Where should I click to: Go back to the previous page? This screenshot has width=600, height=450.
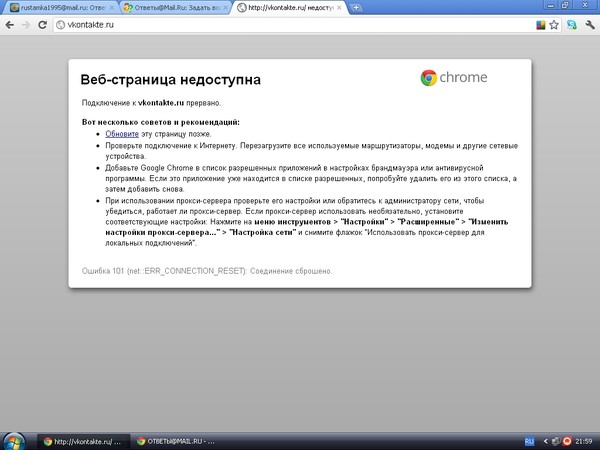click(x=10, y=25)
